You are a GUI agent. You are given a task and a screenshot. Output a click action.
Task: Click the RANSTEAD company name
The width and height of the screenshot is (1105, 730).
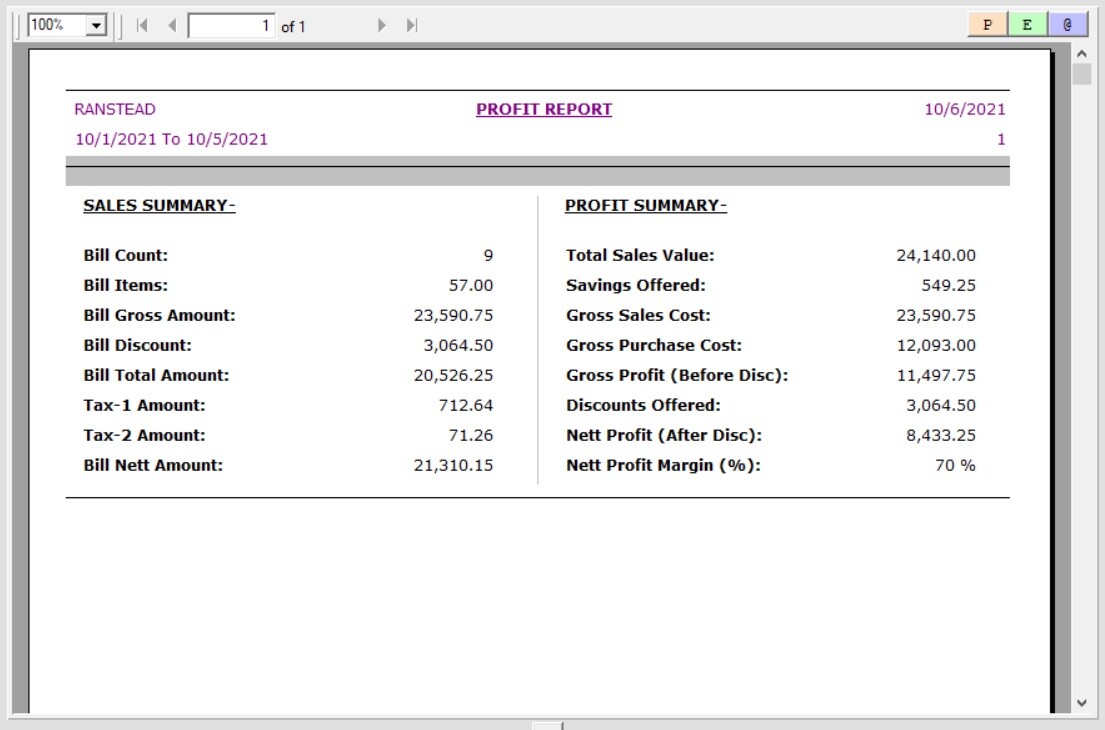[115, 109]
